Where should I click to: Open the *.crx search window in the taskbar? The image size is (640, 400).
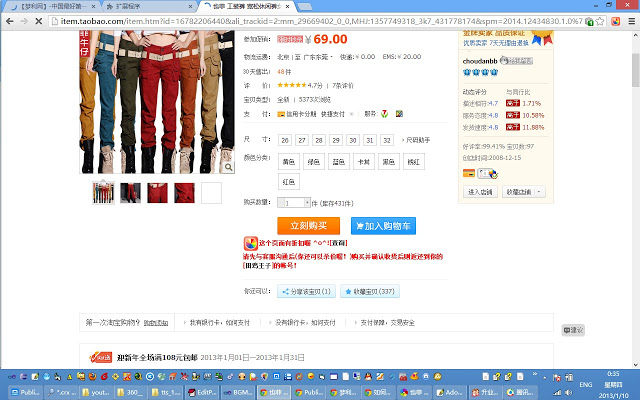pos(60,392)
